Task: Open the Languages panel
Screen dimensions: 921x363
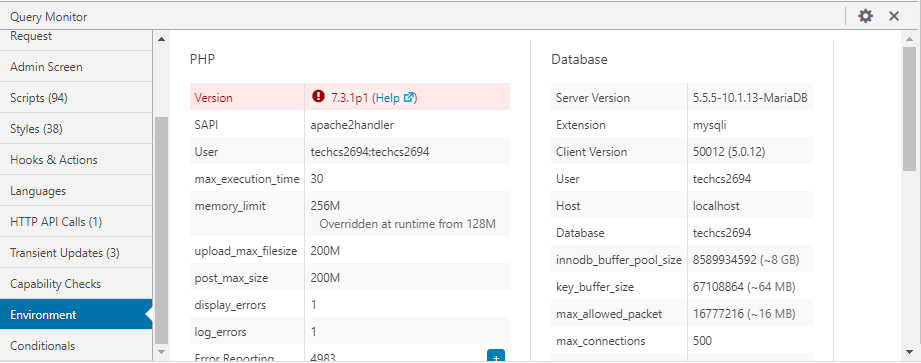Action: coord(76,191)
